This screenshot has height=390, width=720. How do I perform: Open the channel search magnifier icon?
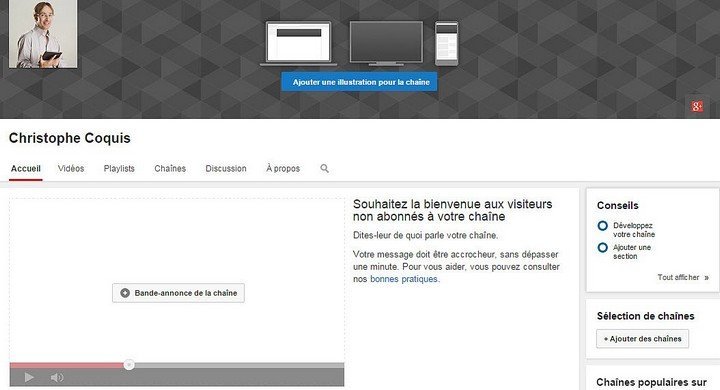tap(324, 169)
